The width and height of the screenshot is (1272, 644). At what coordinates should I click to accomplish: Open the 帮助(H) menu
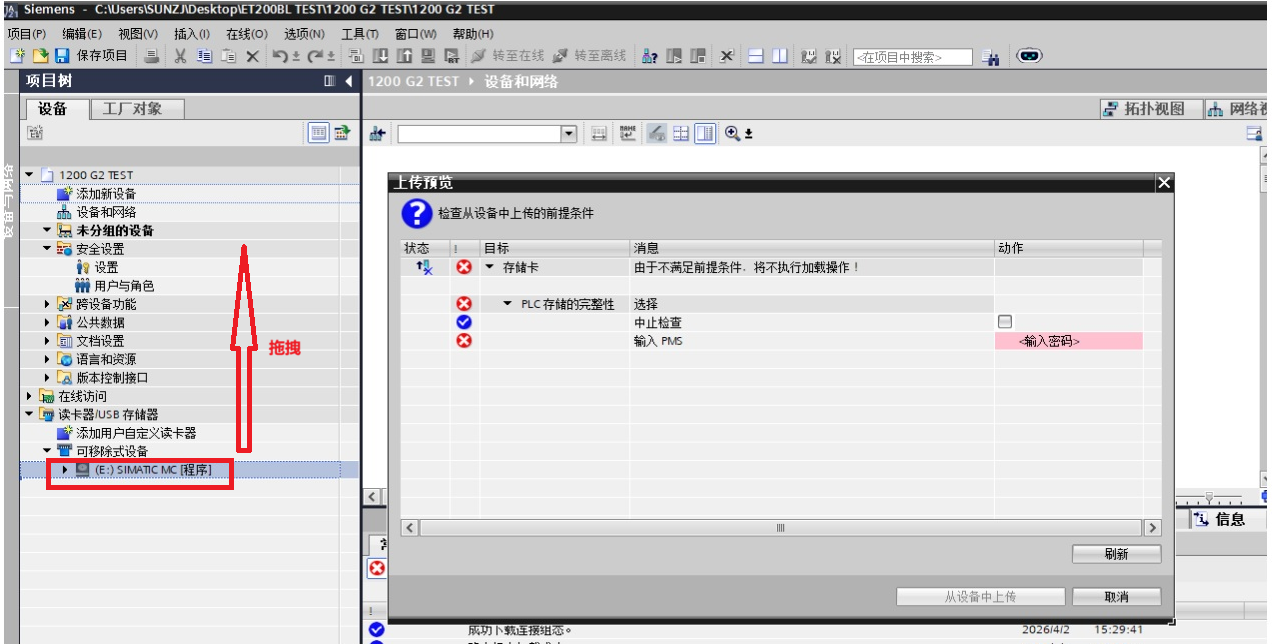(473, 34)
